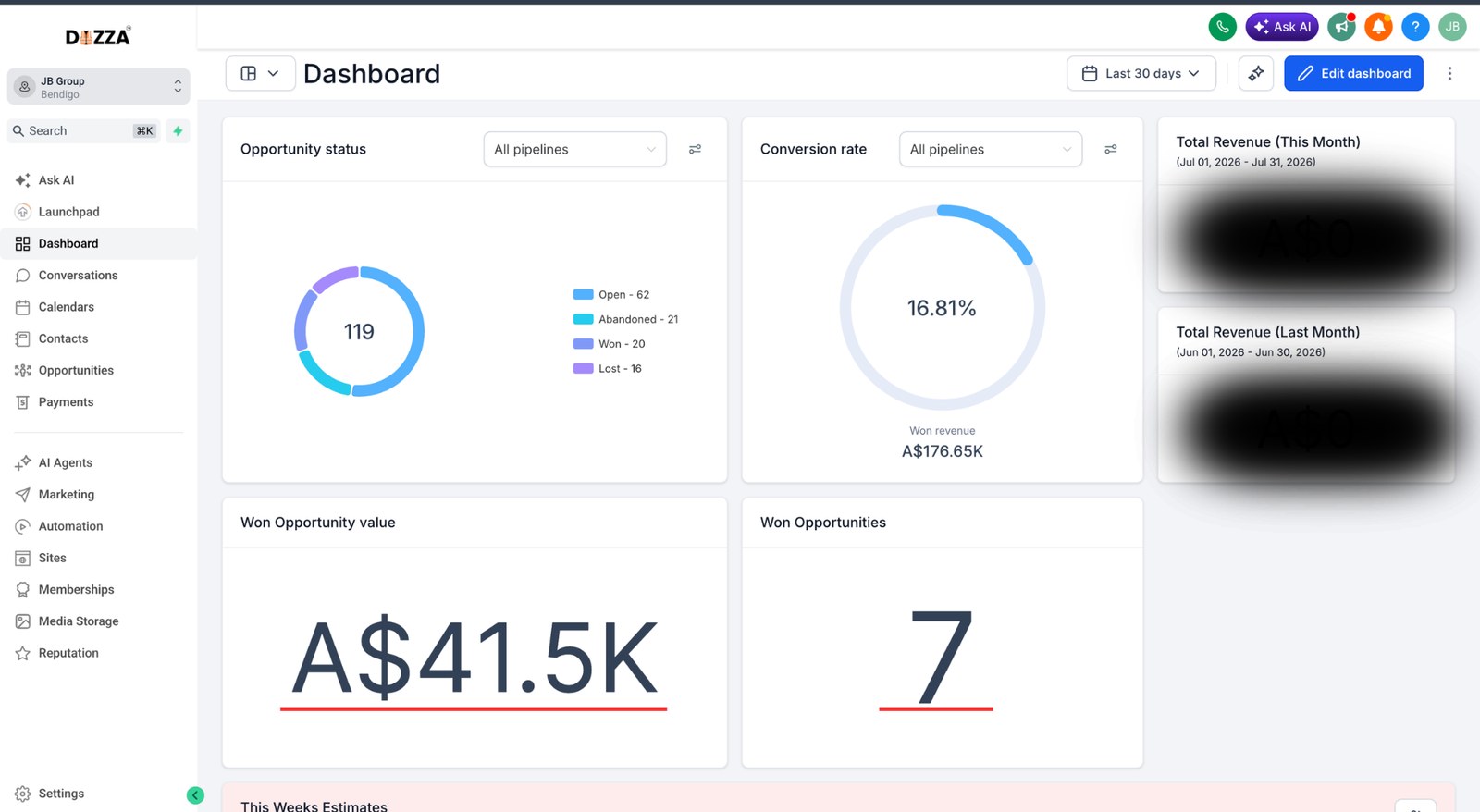Open Media Storage in the sidebar
1480x812 pixels.
click(x=99, y=621)
